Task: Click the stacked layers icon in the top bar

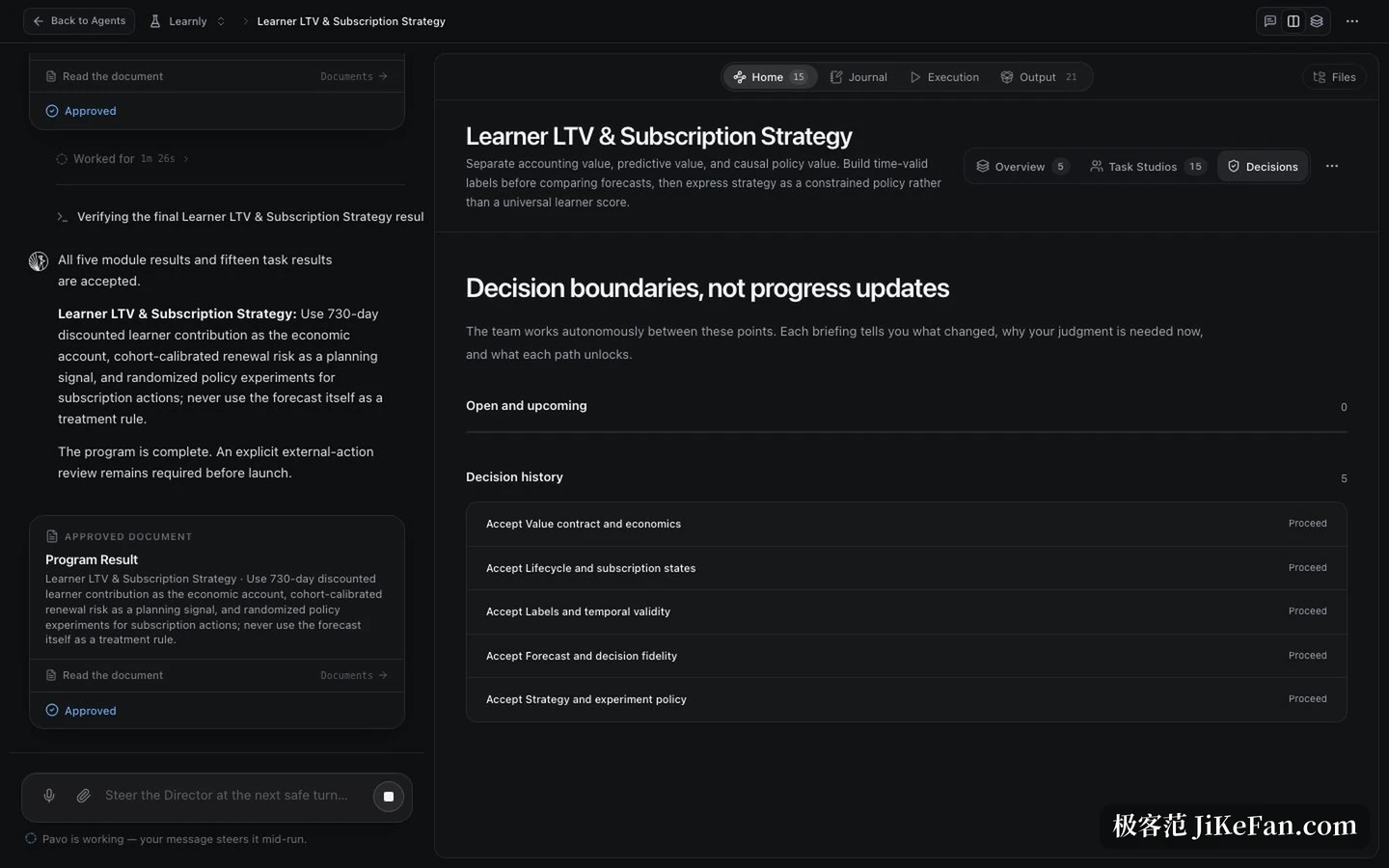Action: (x=1317, y=21)
